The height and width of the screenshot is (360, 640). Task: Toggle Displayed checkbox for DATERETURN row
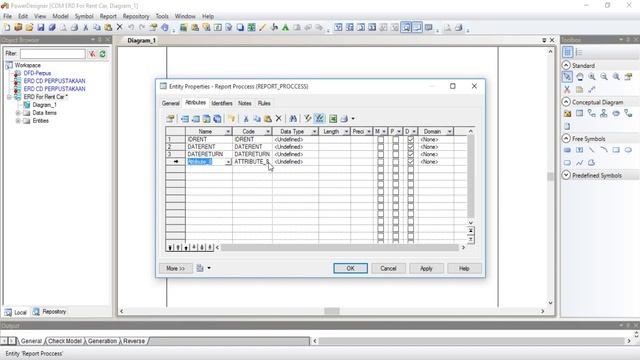pyautogui.click(x=411, y=154)
